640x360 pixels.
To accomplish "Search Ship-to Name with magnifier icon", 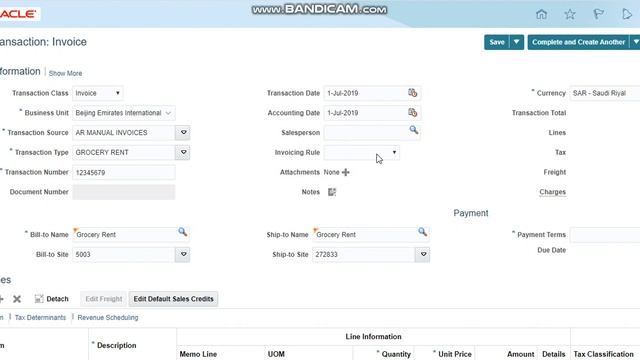I will click(x=422, y=232).
